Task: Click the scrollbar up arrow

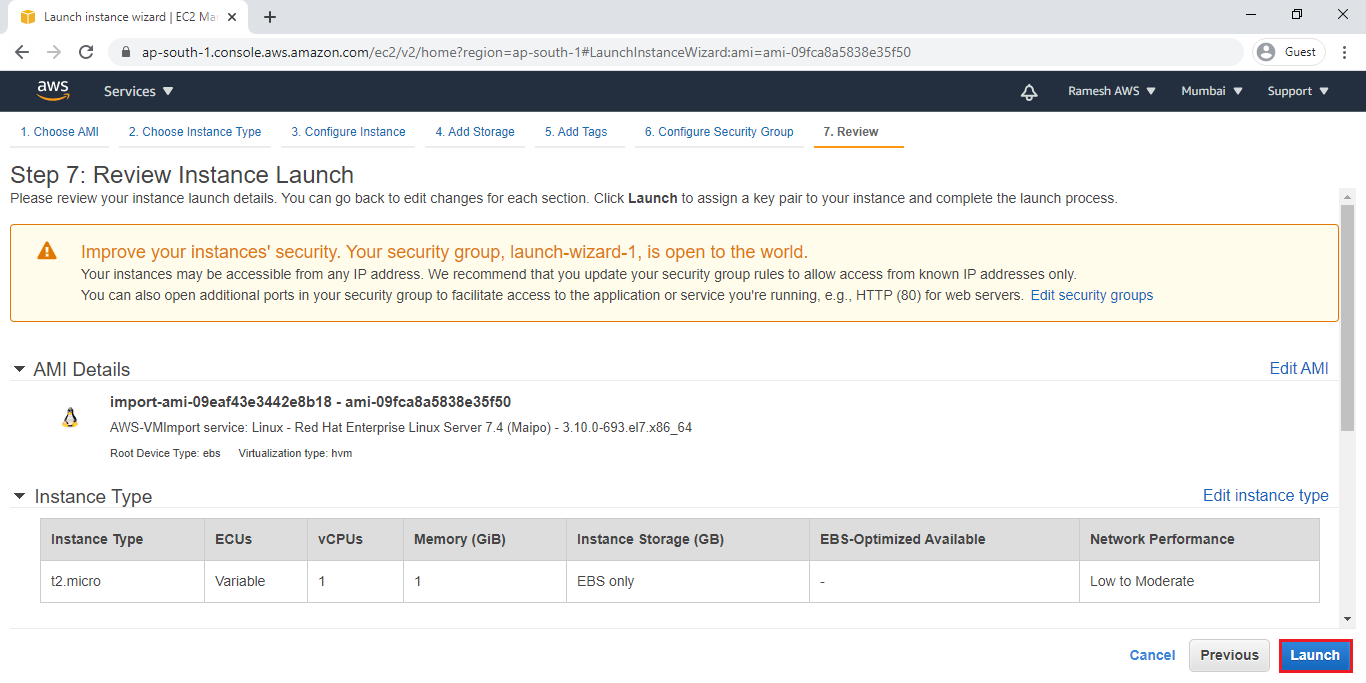Action: [1347, 195]
